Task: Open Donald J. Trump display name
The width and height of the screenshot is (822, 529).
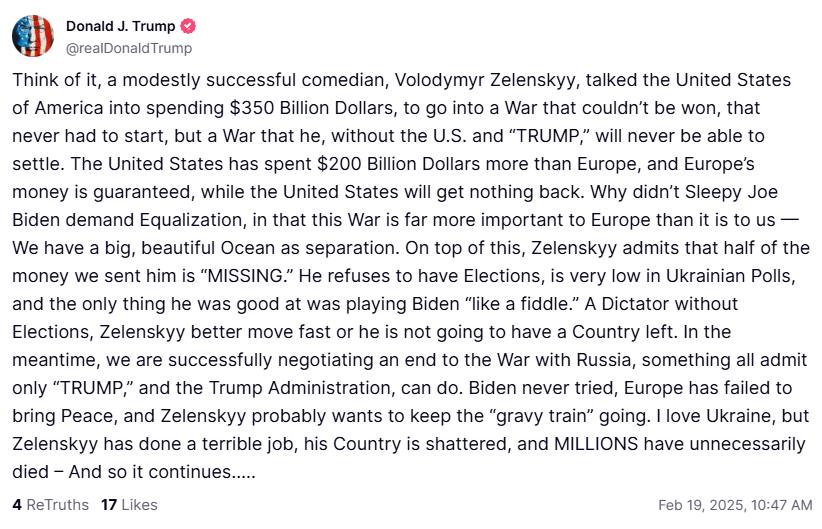Action: (x=120, y=27)
